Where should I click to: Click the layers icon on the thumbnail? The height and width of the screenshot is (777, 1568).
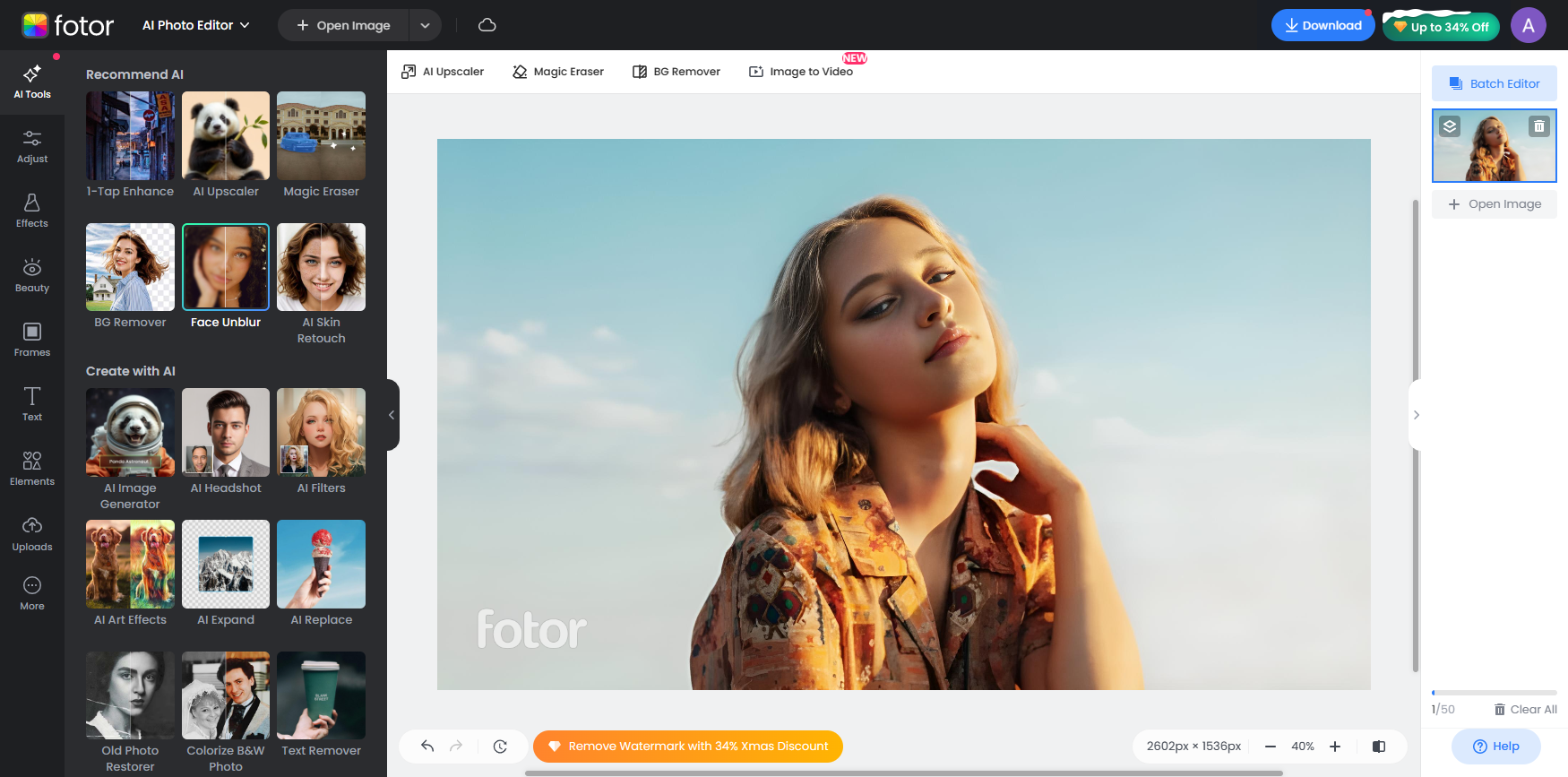tap(1450, 126)
